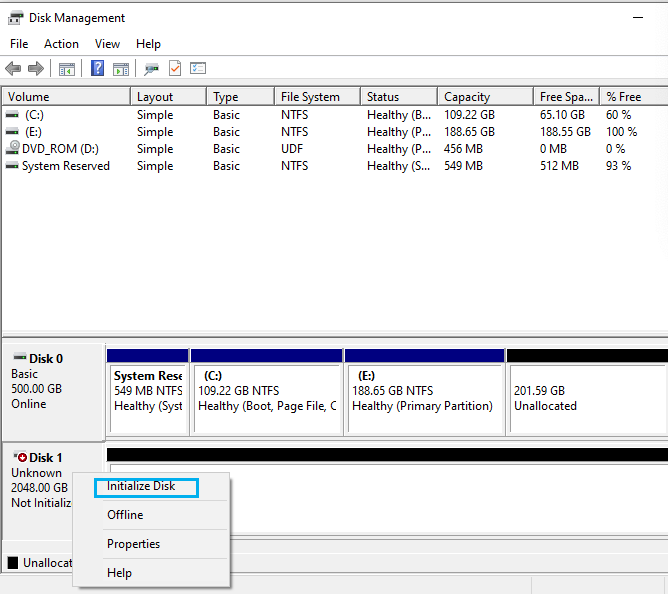Minimize the Disk Management window

coord(638,17)
